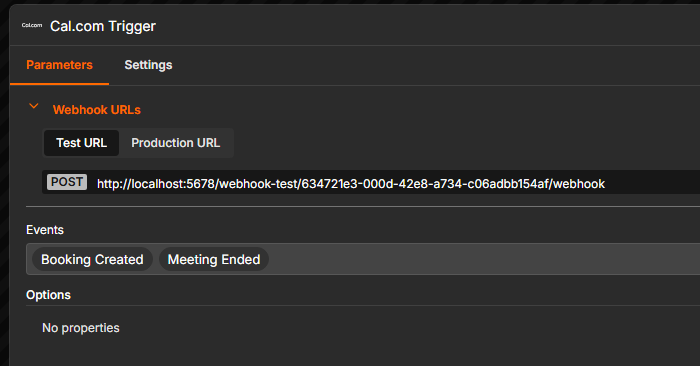Collapse the Webhook URLs chevron arrow
The height and width of the screenshot is (366, 700).
33,106
